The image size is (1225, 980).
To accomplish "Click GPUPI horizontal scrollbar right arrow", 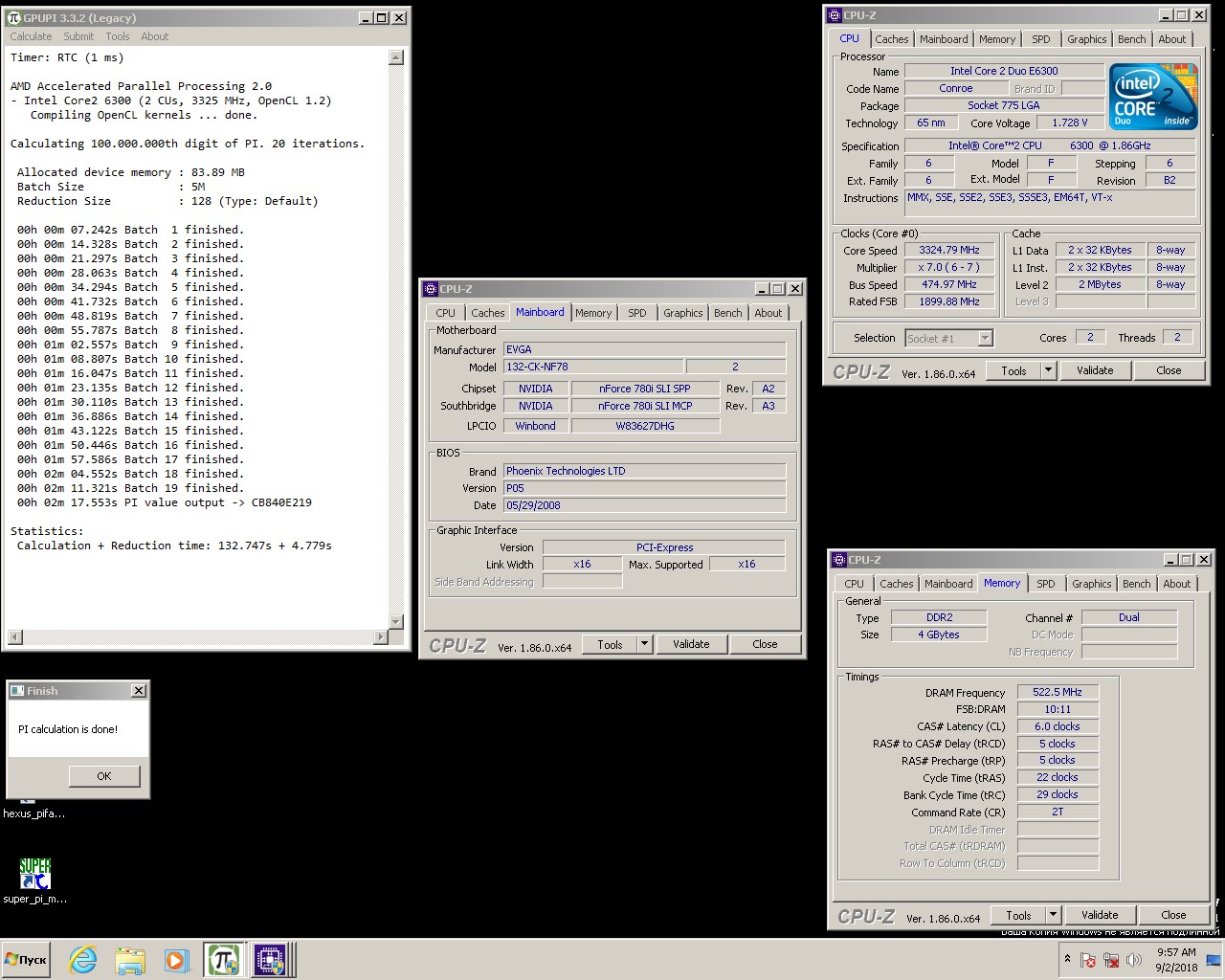I will tap(381, 636).
